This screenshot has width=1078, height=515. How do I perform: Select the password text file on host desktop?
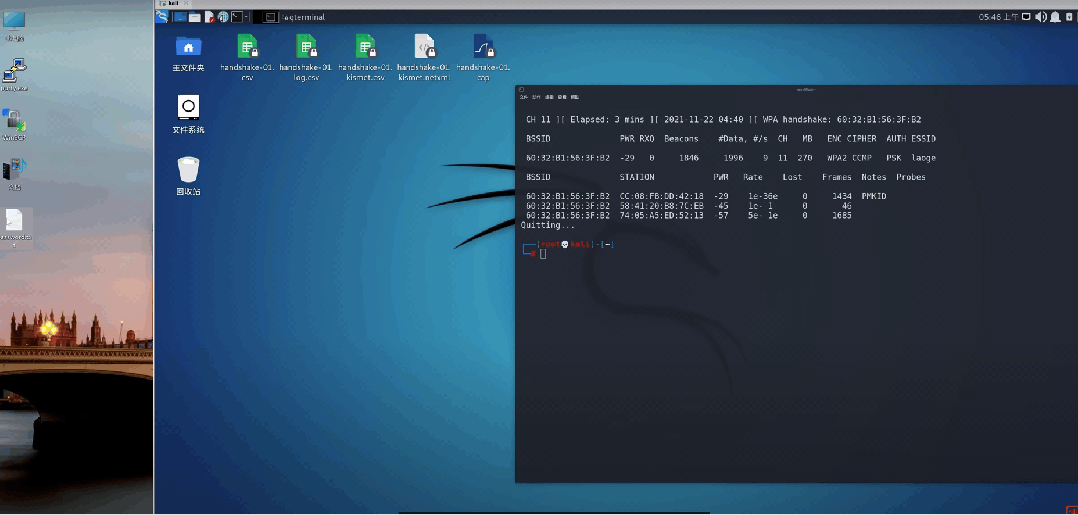16,228
